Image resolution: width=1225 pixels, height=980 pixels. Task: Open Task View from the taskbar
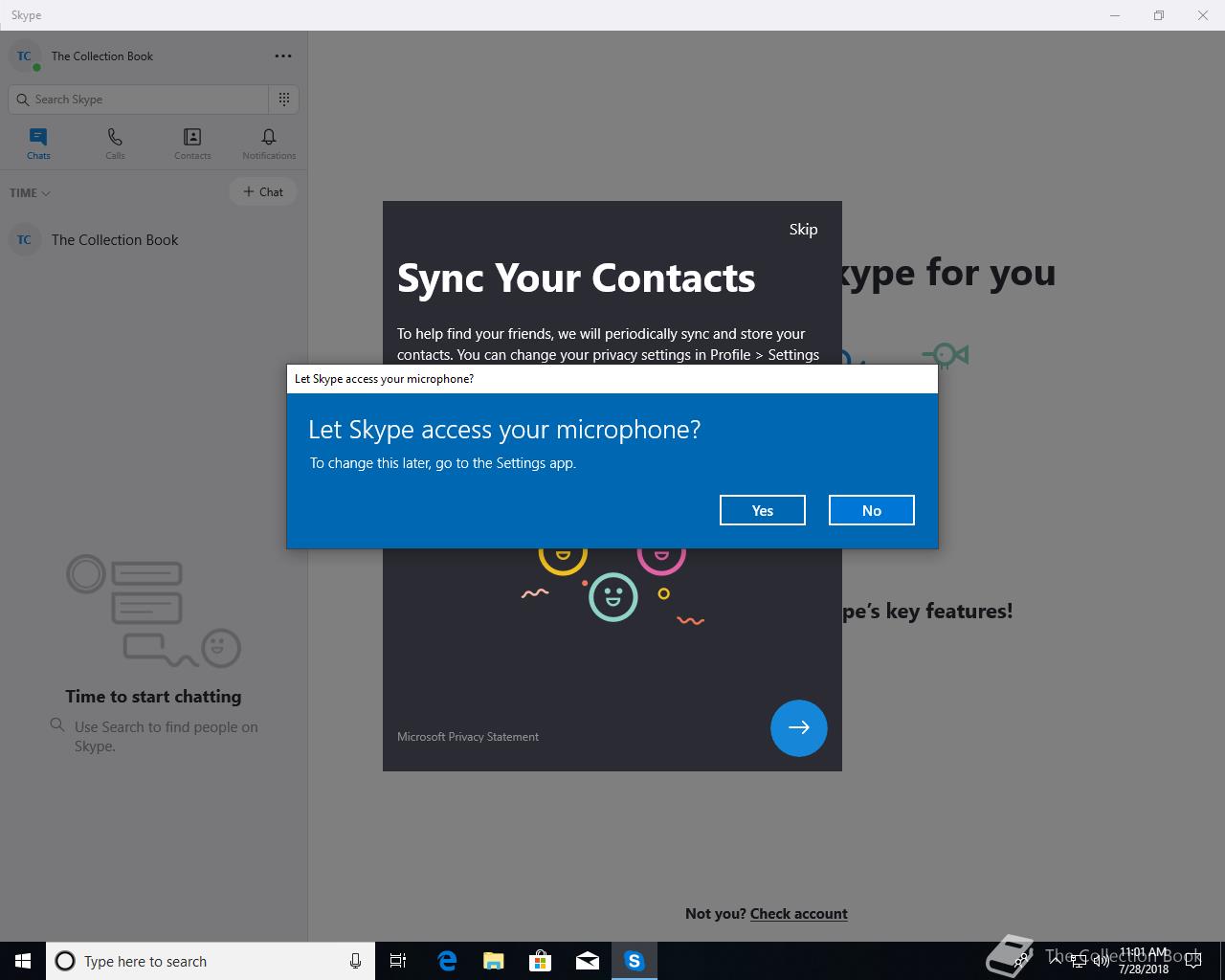[x=398, y=961]
